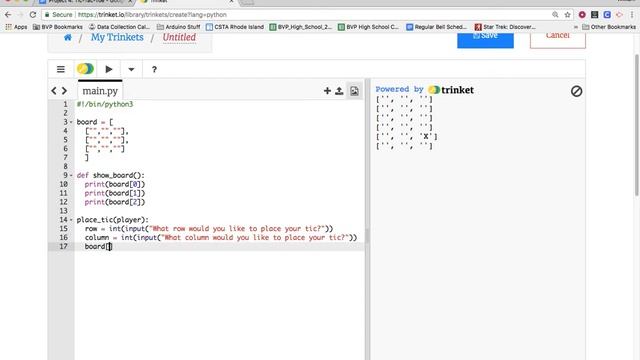Click the red circular extension icon
Screen dimensions: 640x360
point(582,15)
